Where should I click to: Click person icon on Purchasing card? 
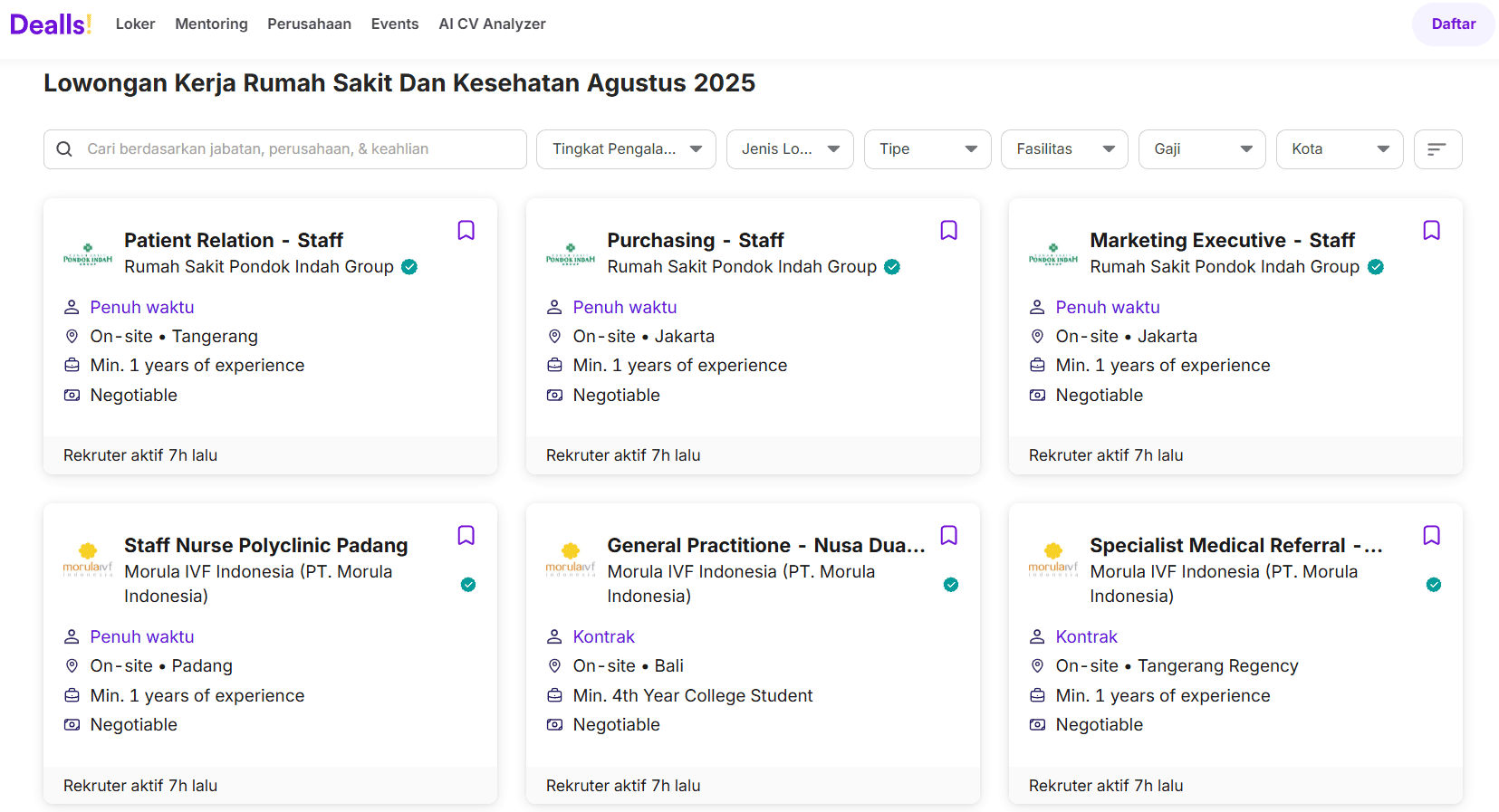tap(554, 308)
